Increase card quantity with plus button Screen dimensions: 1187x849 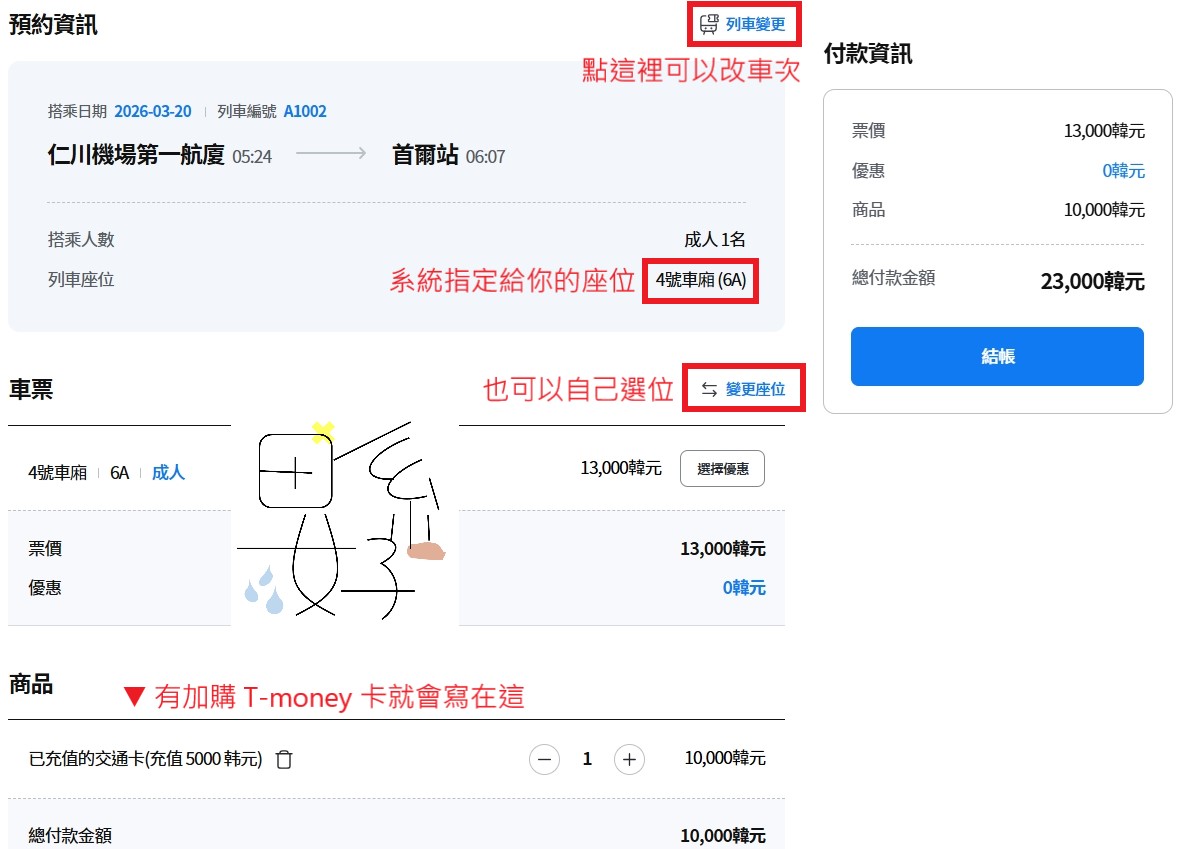pos(628,760)
